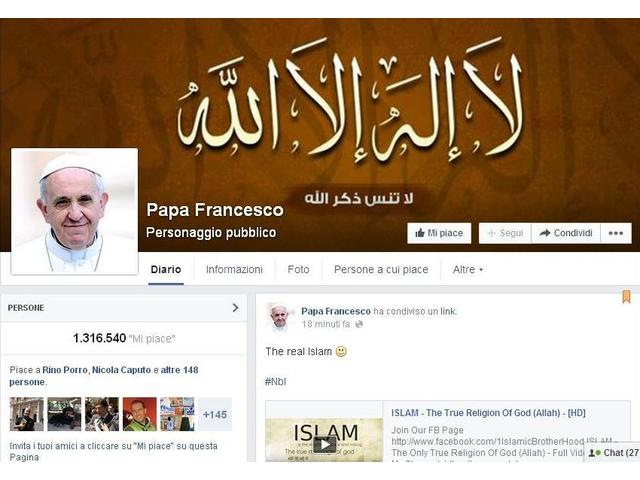This screenshot has width=640, height=480.
Task: Open Nicola Caputo profile link
Action: 121,370
